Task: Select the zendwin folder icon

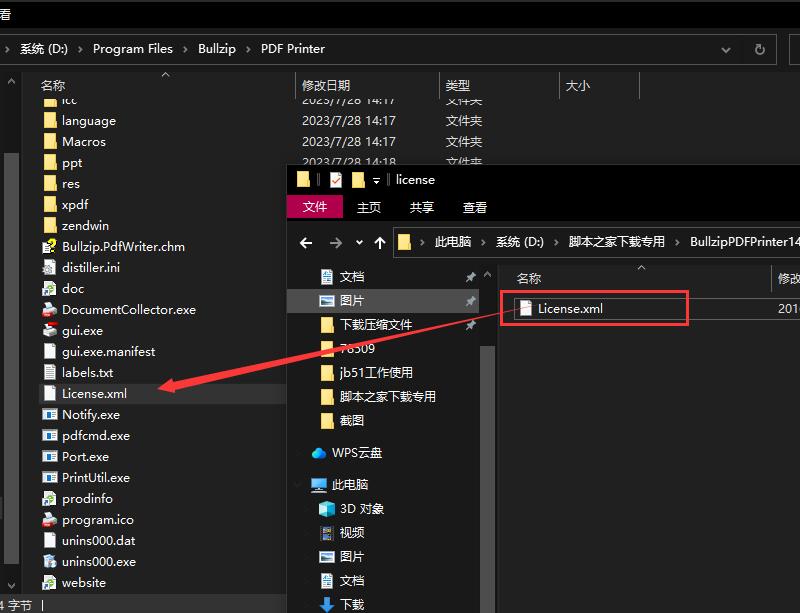Action: click(50, 225)
